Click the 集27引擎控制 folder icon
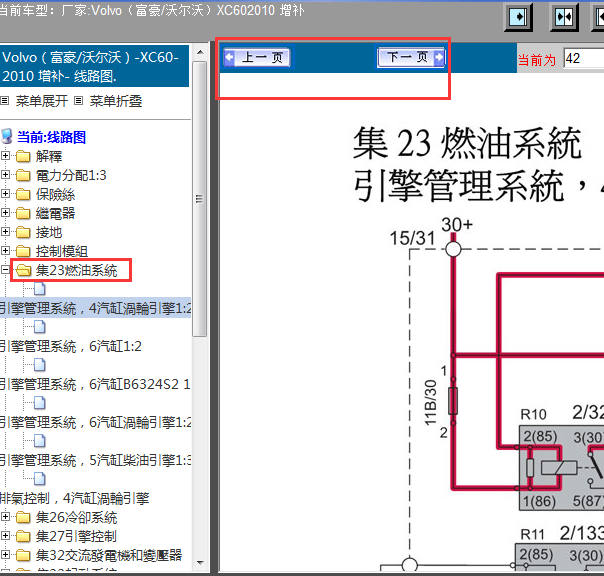The image size is (604, 576). 23,536
